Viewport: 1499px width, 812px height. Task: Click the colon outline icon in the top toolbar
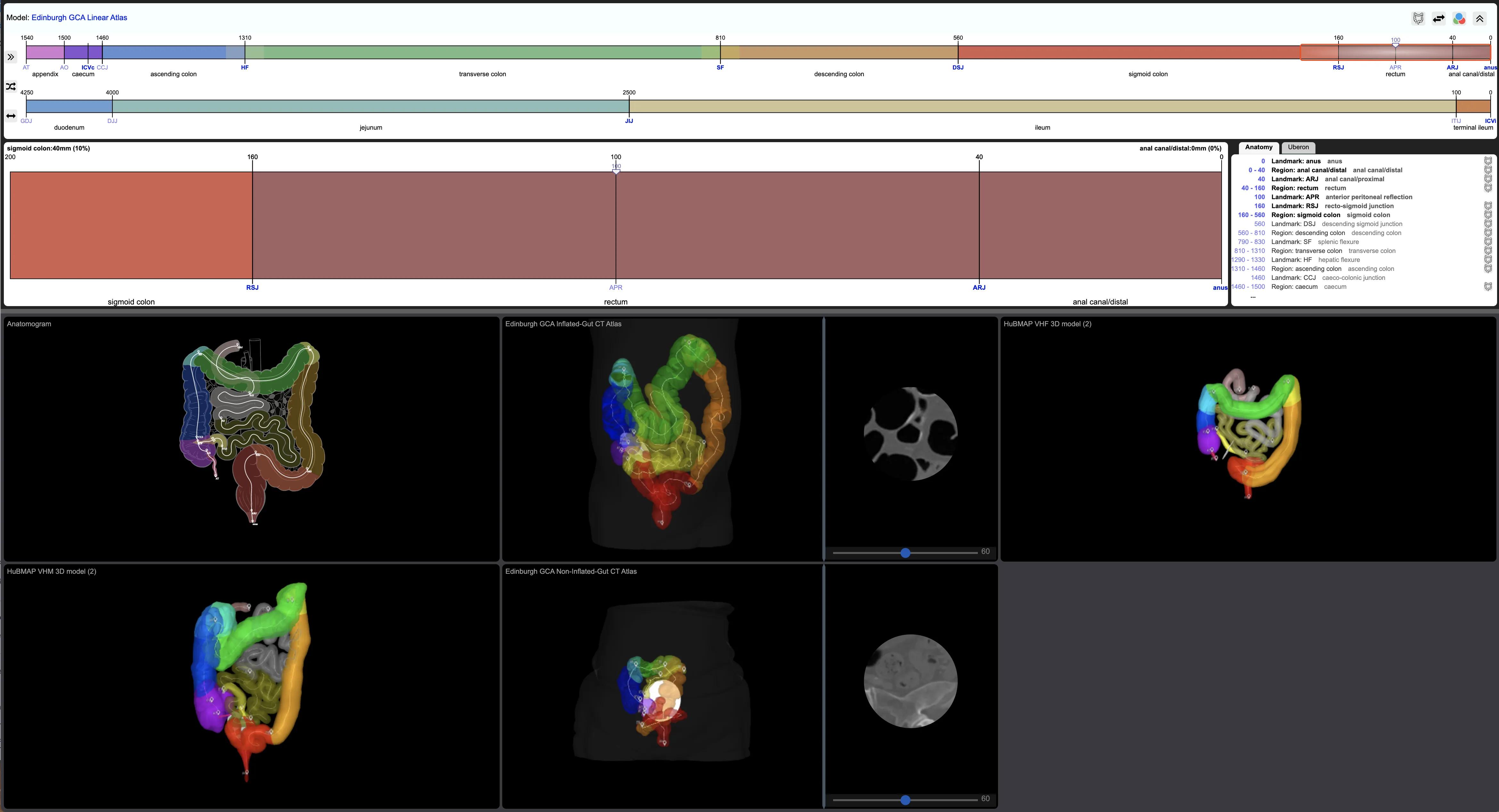(1418, 19)
